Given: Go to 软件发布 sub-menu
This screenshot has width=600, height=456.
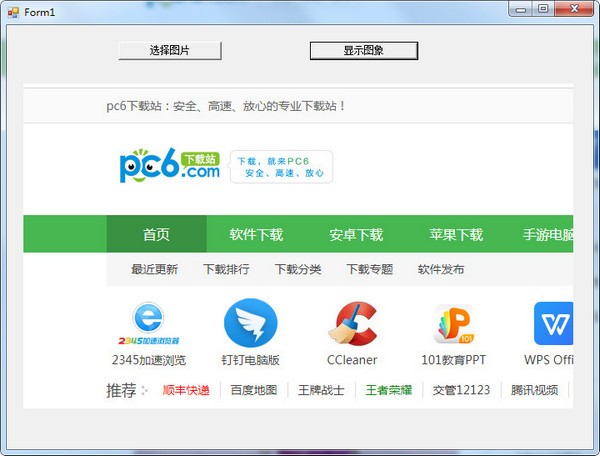Looking at the screenshot, I should 441,269.
